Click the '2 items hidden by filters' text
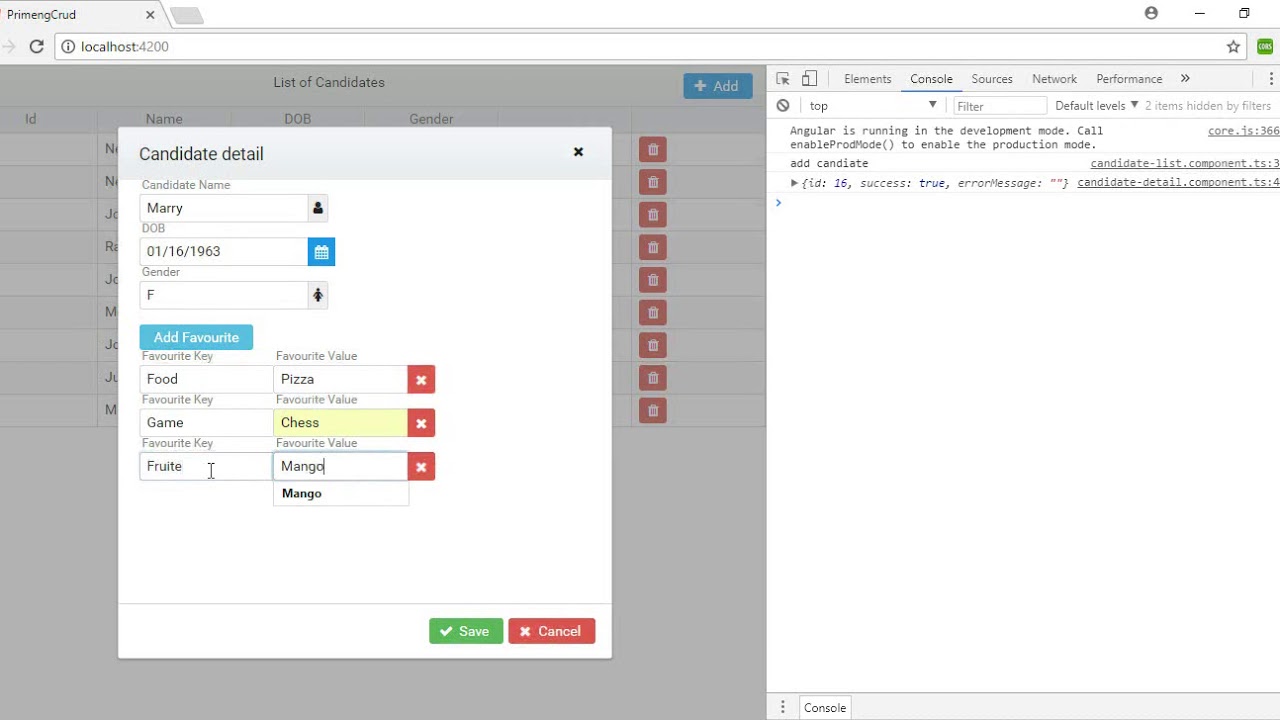 1208,106
